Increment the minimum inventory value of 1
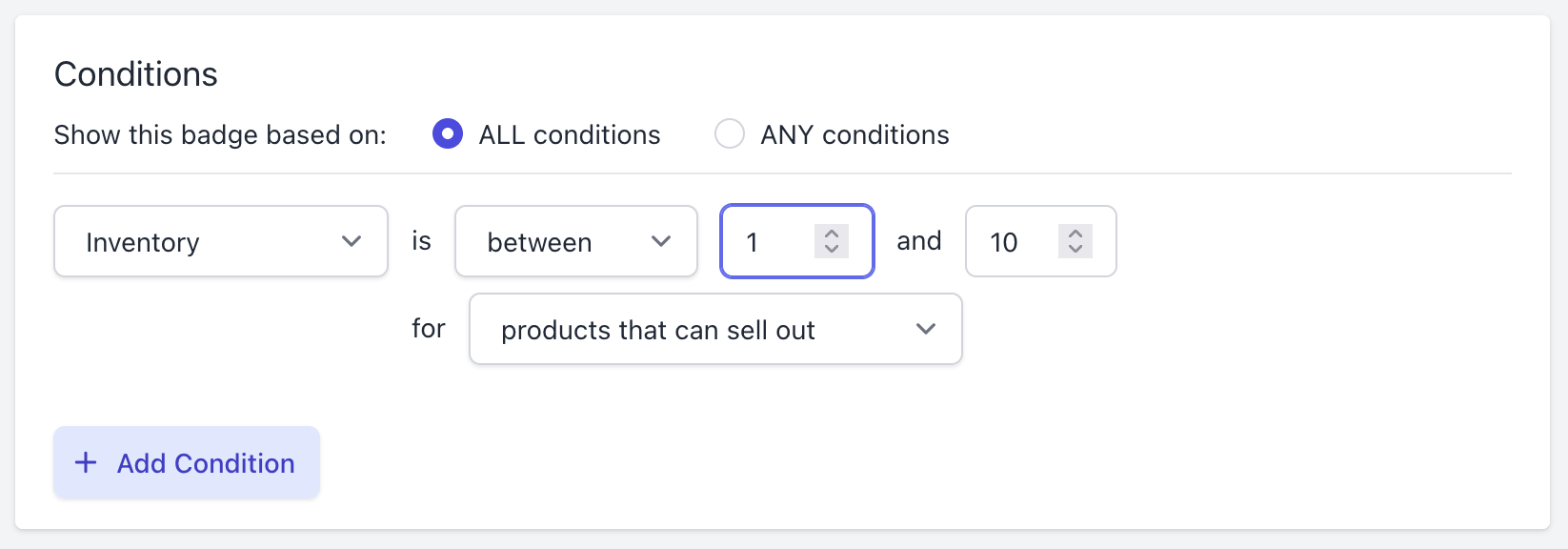 [x=832, y=234]
